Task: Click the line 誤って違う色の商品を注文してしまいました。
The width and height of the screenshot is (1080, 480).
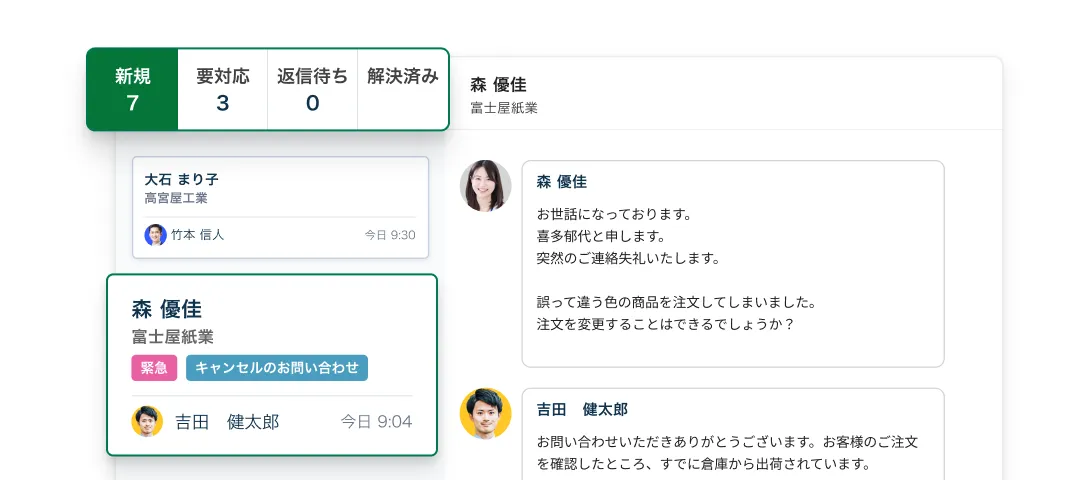Action: coord(676,302)
